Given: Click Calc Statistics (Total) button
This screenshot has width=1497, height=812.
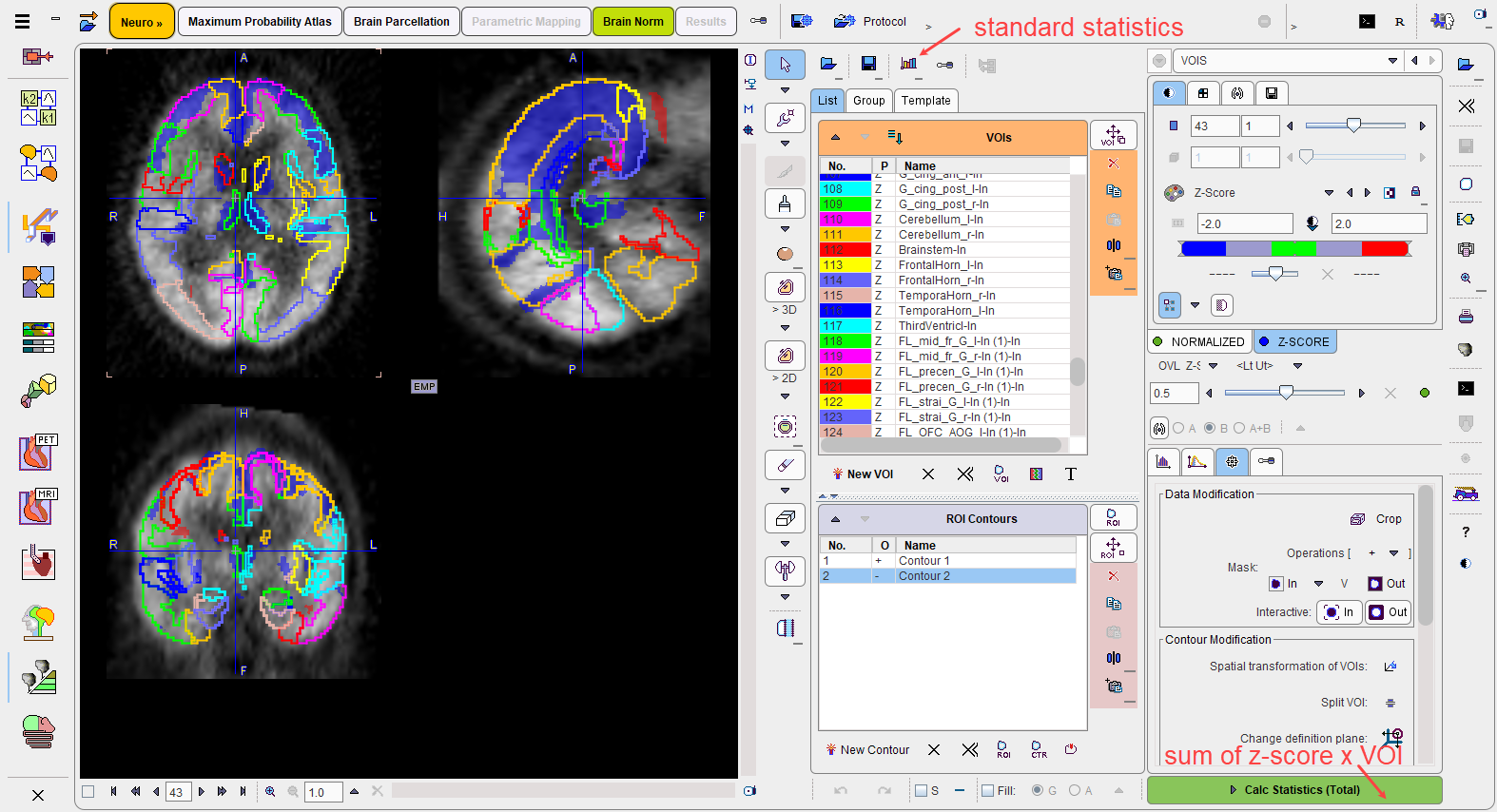Looking at the screenshot, I should 1294,790.
